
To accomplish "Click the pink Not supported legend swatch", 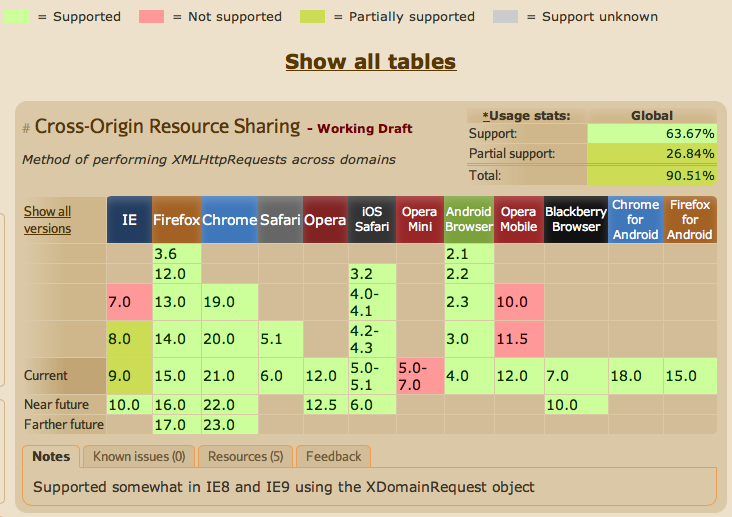I will (152, 17).
